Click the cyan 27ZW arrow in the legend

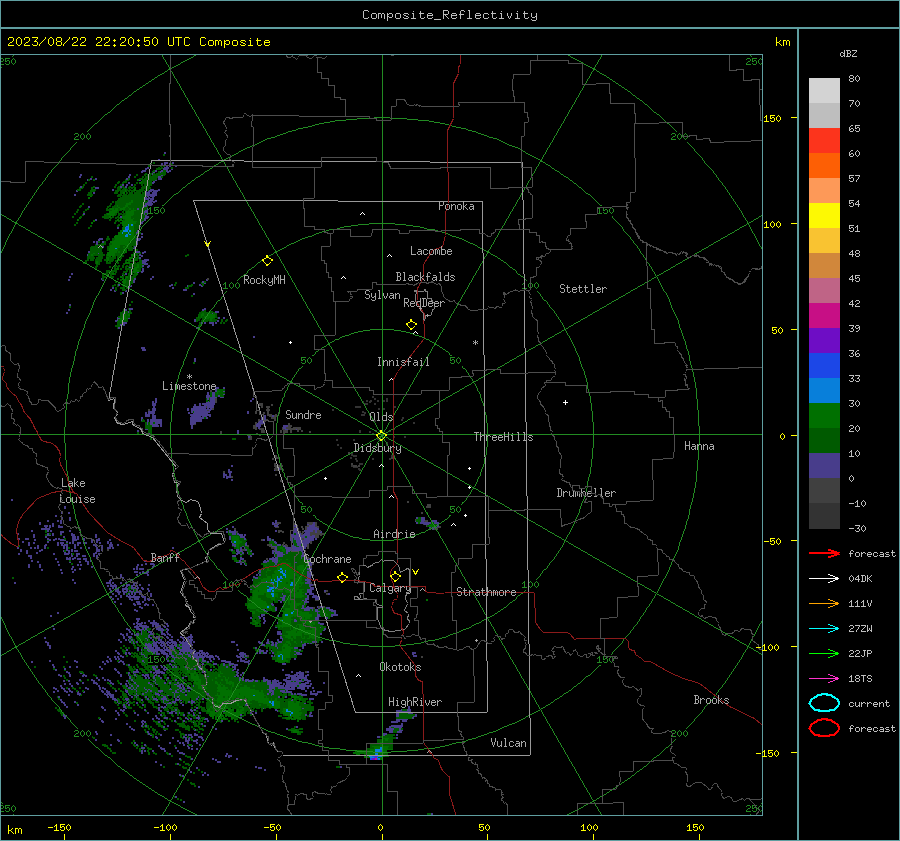click(x=824, y=629)
